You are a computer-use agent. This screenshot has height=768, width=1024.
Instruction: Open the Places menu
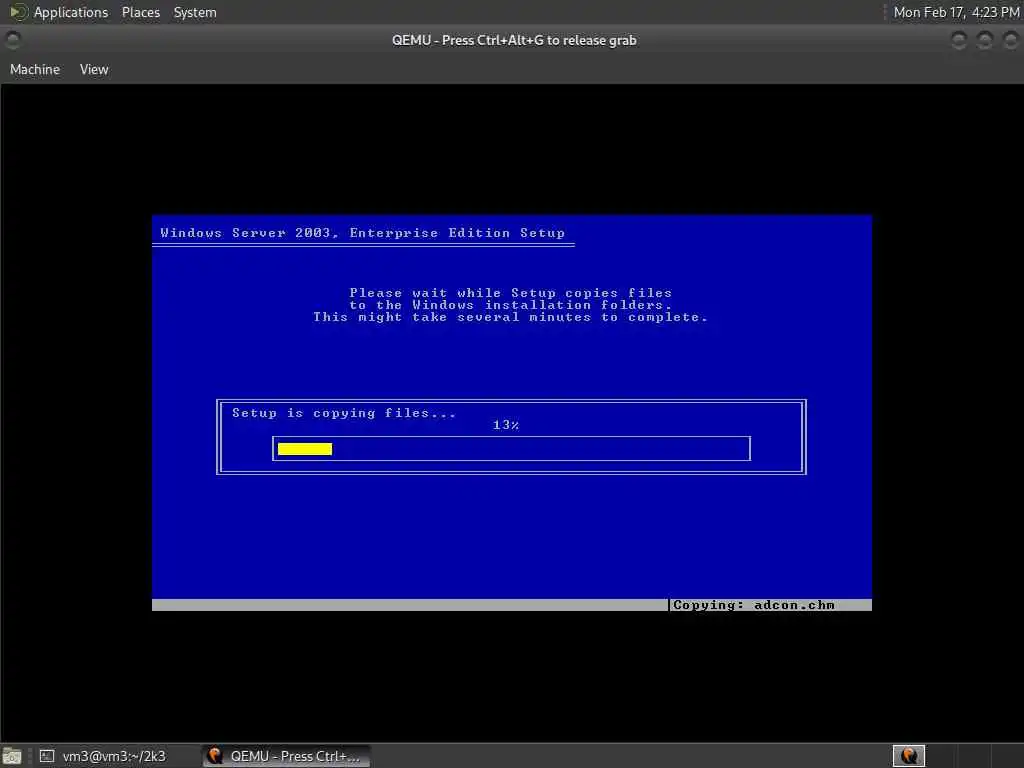(x=140, y=12)
